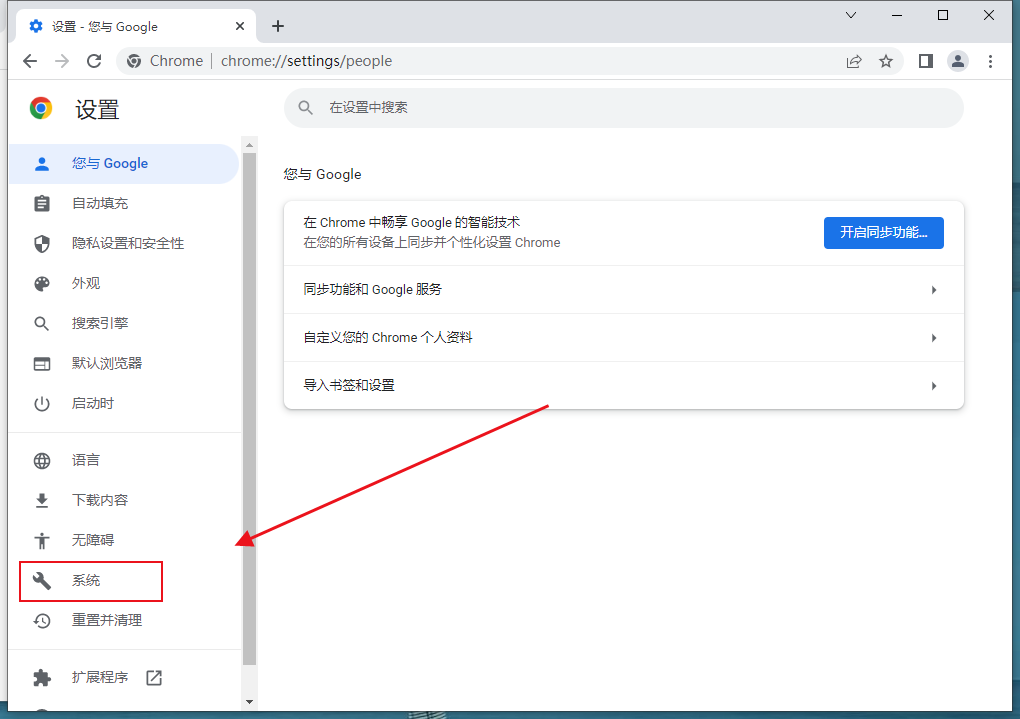Click the forward navigation arrow
The height and width of the screenshot is (719, 1020).
pos(62,61)
